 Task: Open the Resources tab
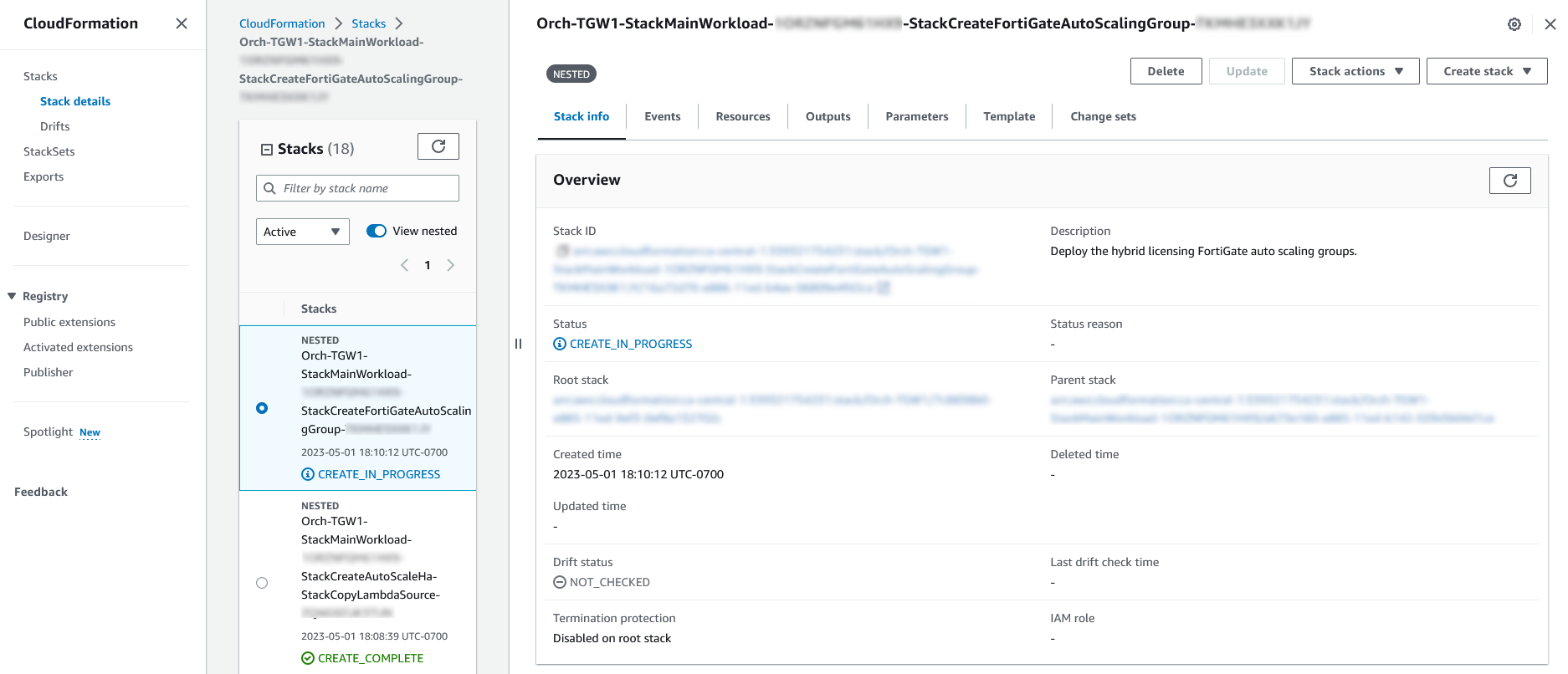[x=742, y=116]
